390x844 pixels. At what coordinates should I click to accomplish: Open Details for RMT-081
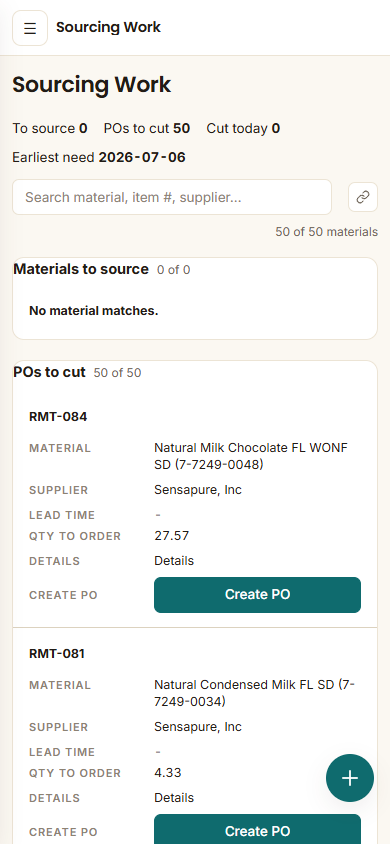(174, 798)
